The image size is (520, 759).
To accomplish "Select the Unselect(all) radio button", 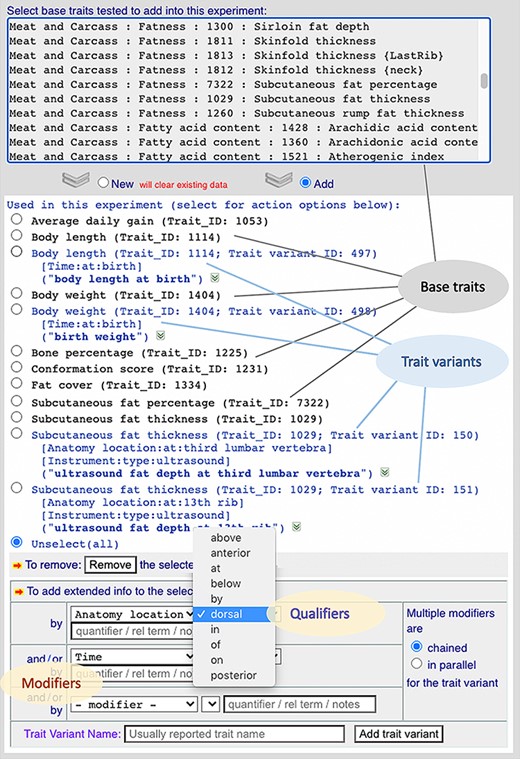I will (x=17, y=542).
